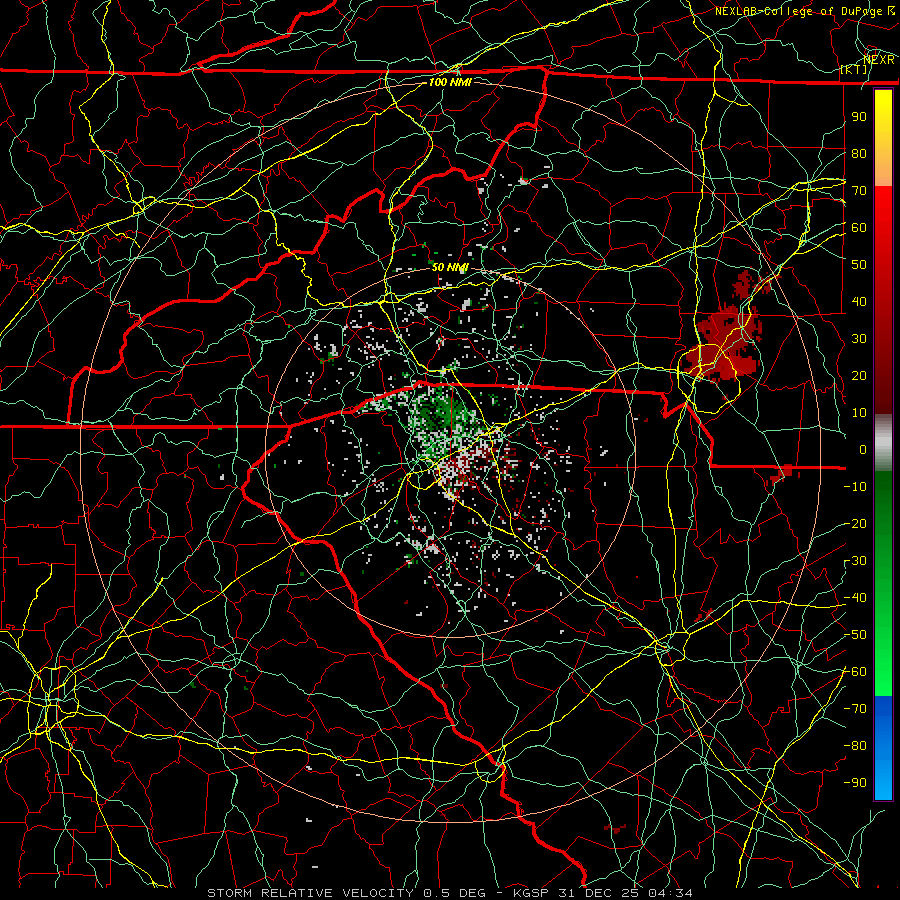
Task: Click the 80 value on velocity scale
Action: coord(859,154)
